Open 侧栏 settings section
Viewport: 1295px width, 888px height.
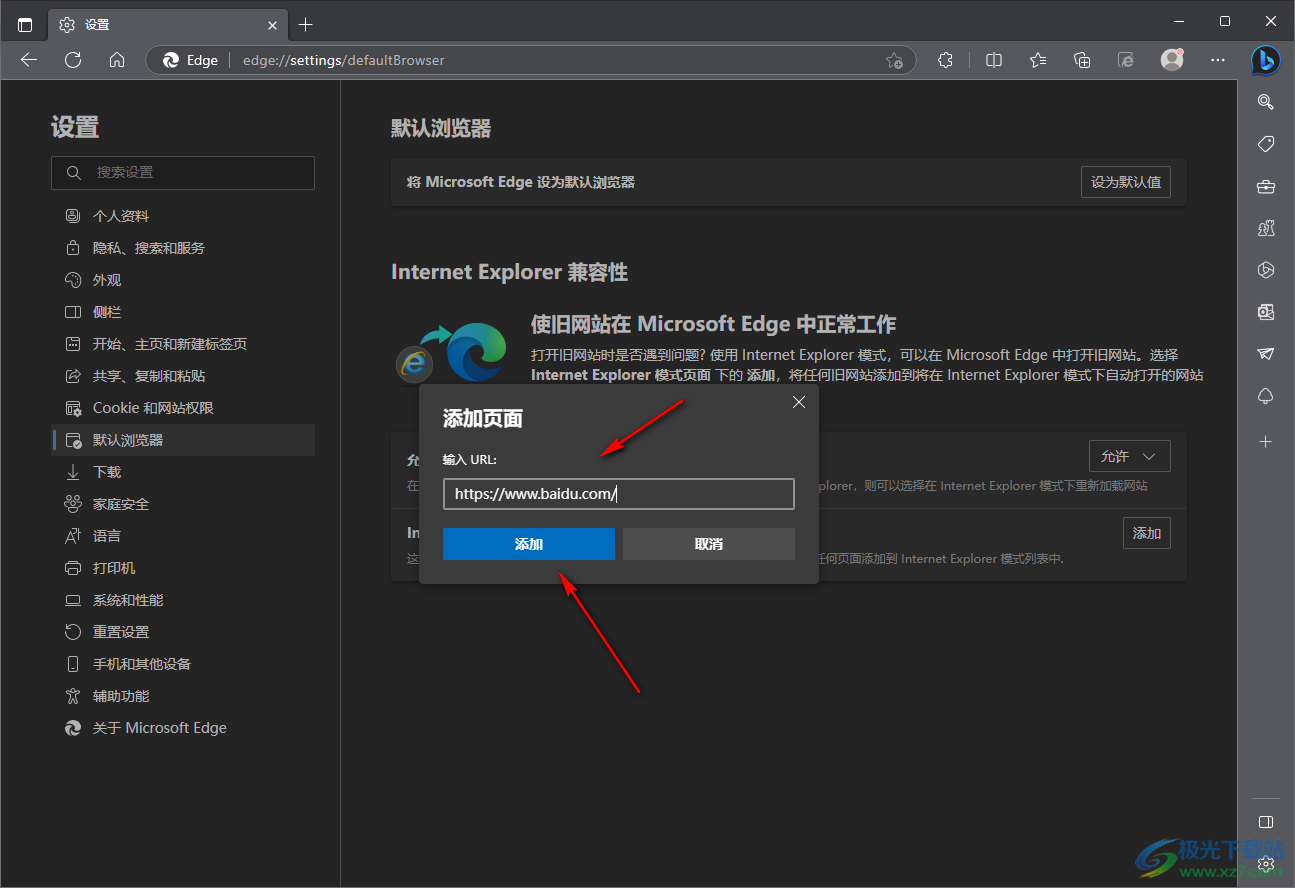coord(183,312)
